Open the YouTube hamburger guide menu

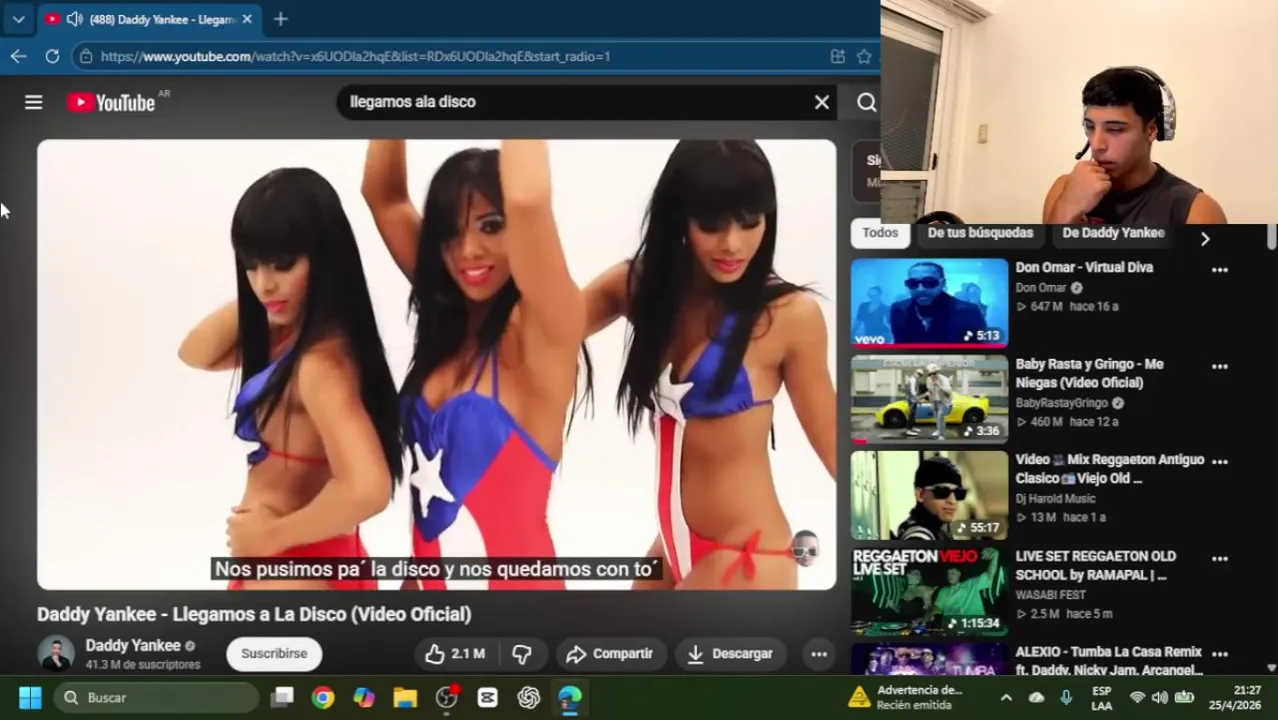pyautogui.click(x=33, y=102)
